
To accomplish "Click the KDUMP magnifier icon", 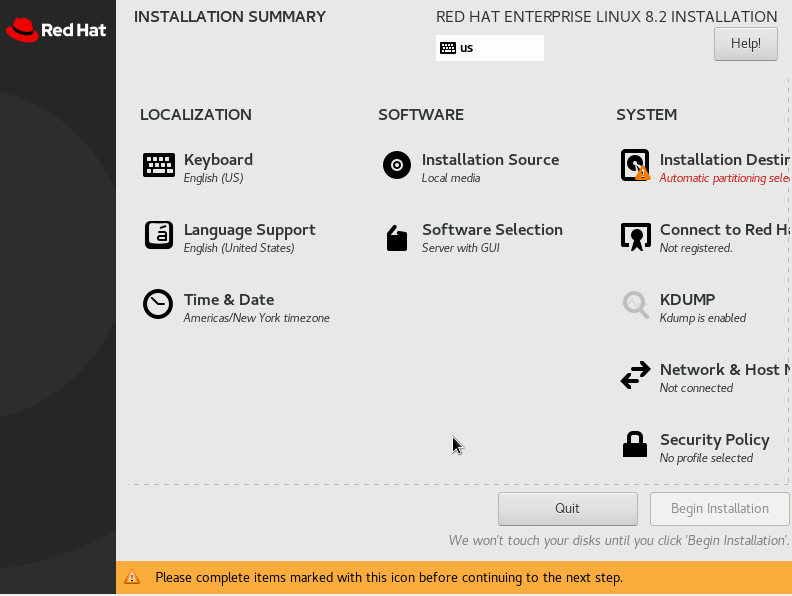I will (x=635, y=305).
